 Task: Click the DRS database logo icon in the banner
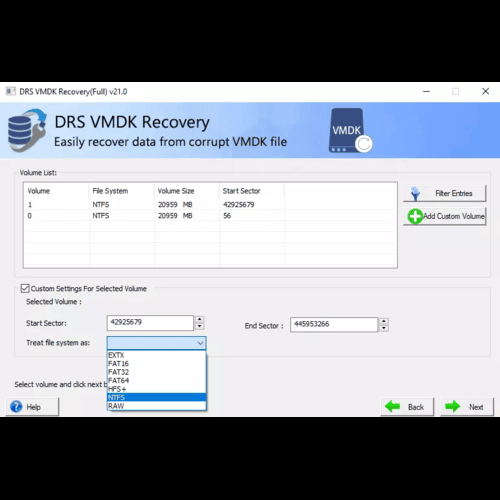tap(27, 130)
